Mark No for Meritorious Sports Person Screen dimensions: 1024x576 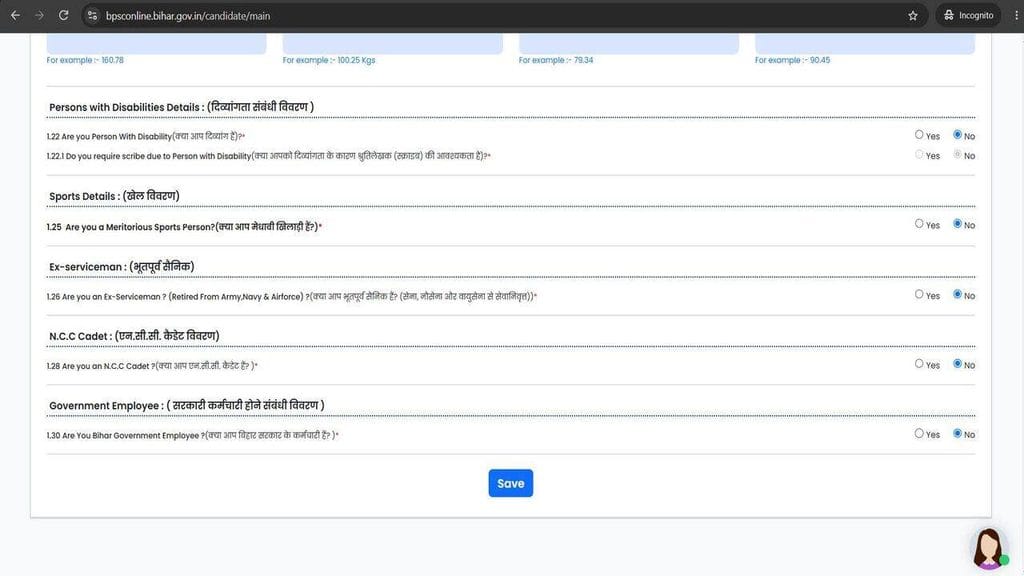957,224
